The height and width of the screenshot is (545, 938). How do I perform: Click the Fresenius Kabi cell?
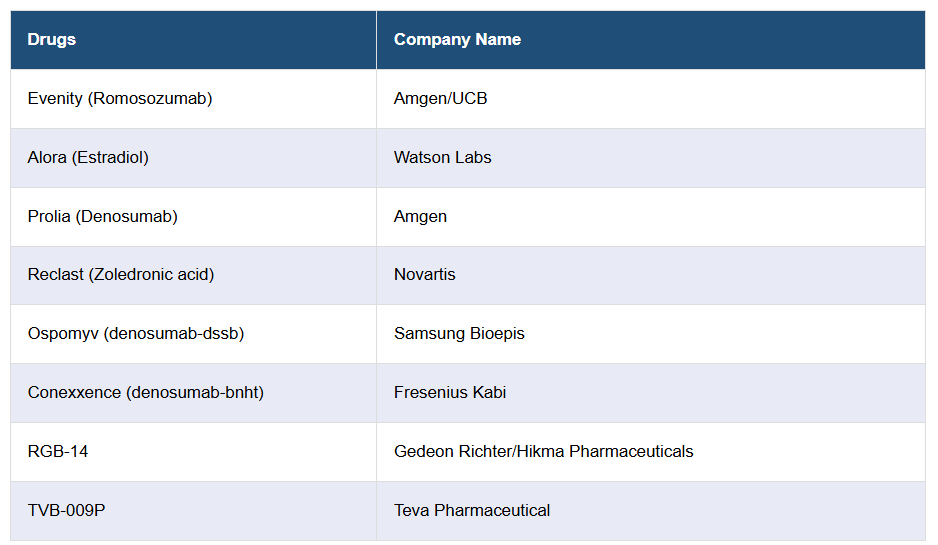tap(450, 393)
